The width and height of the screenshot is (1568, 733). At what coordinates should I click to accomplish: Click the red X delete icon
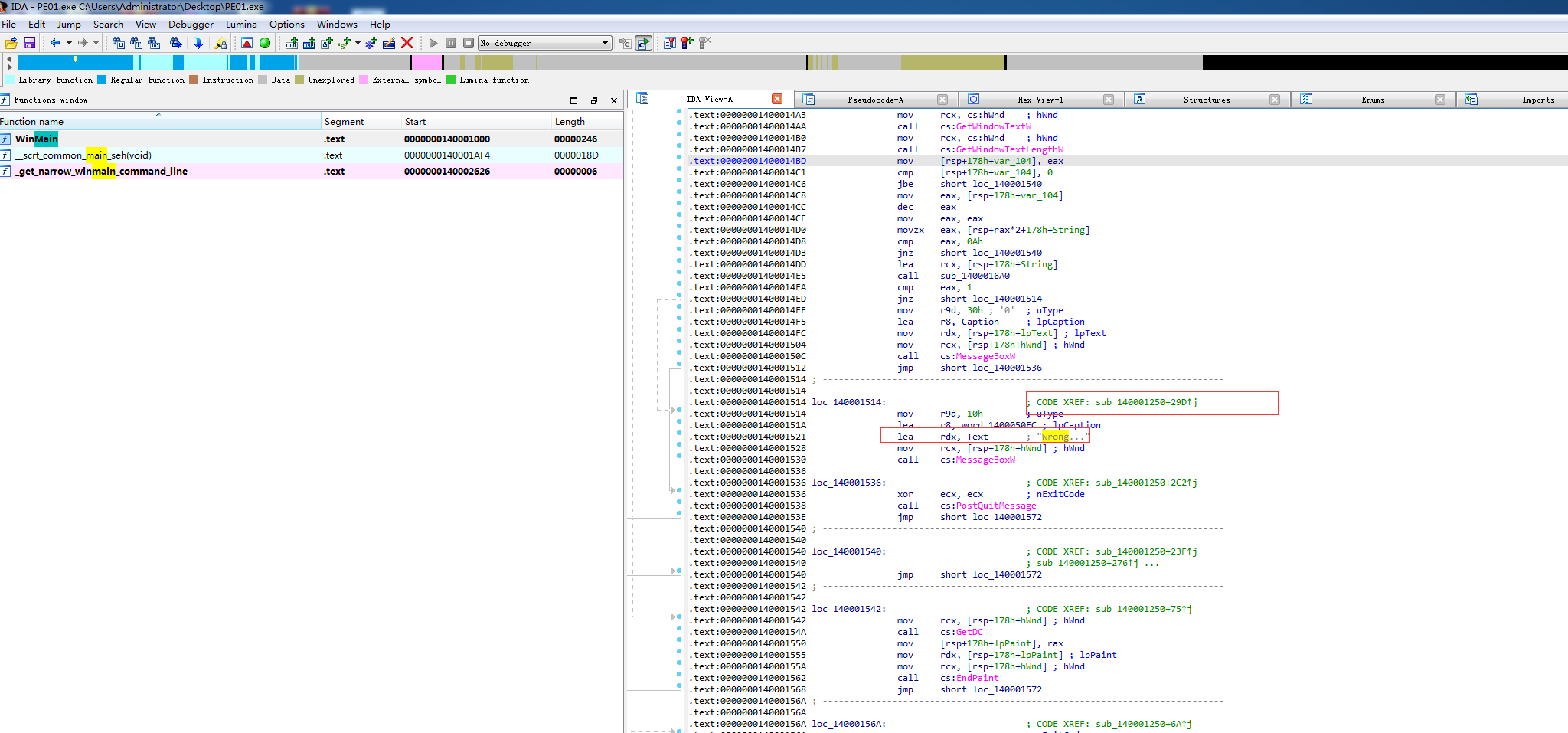click(407, 43)
